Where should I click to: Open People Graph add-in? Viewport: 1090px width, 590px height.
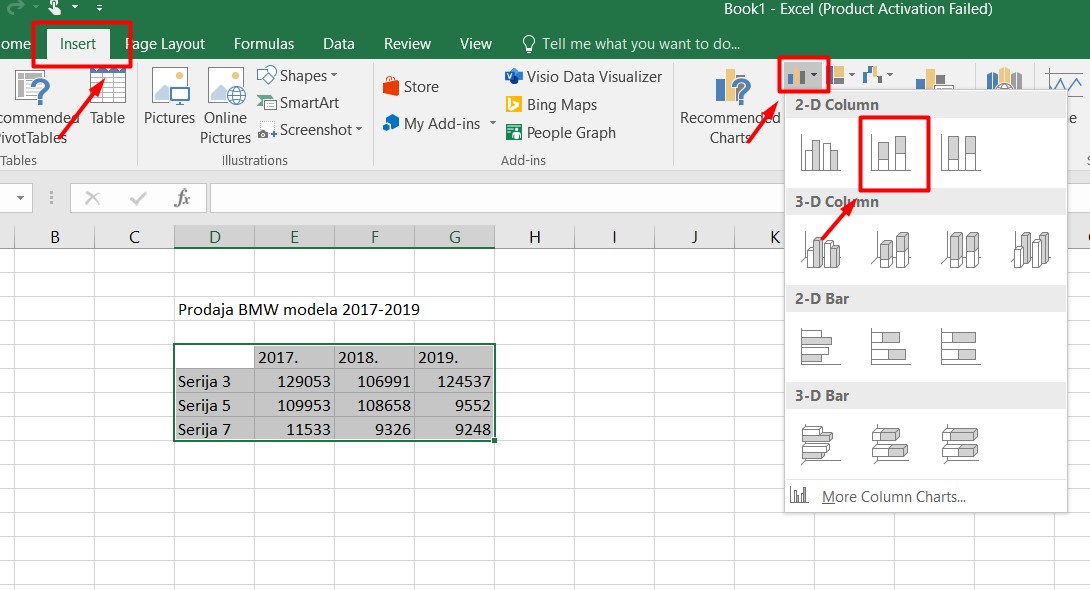560,132
